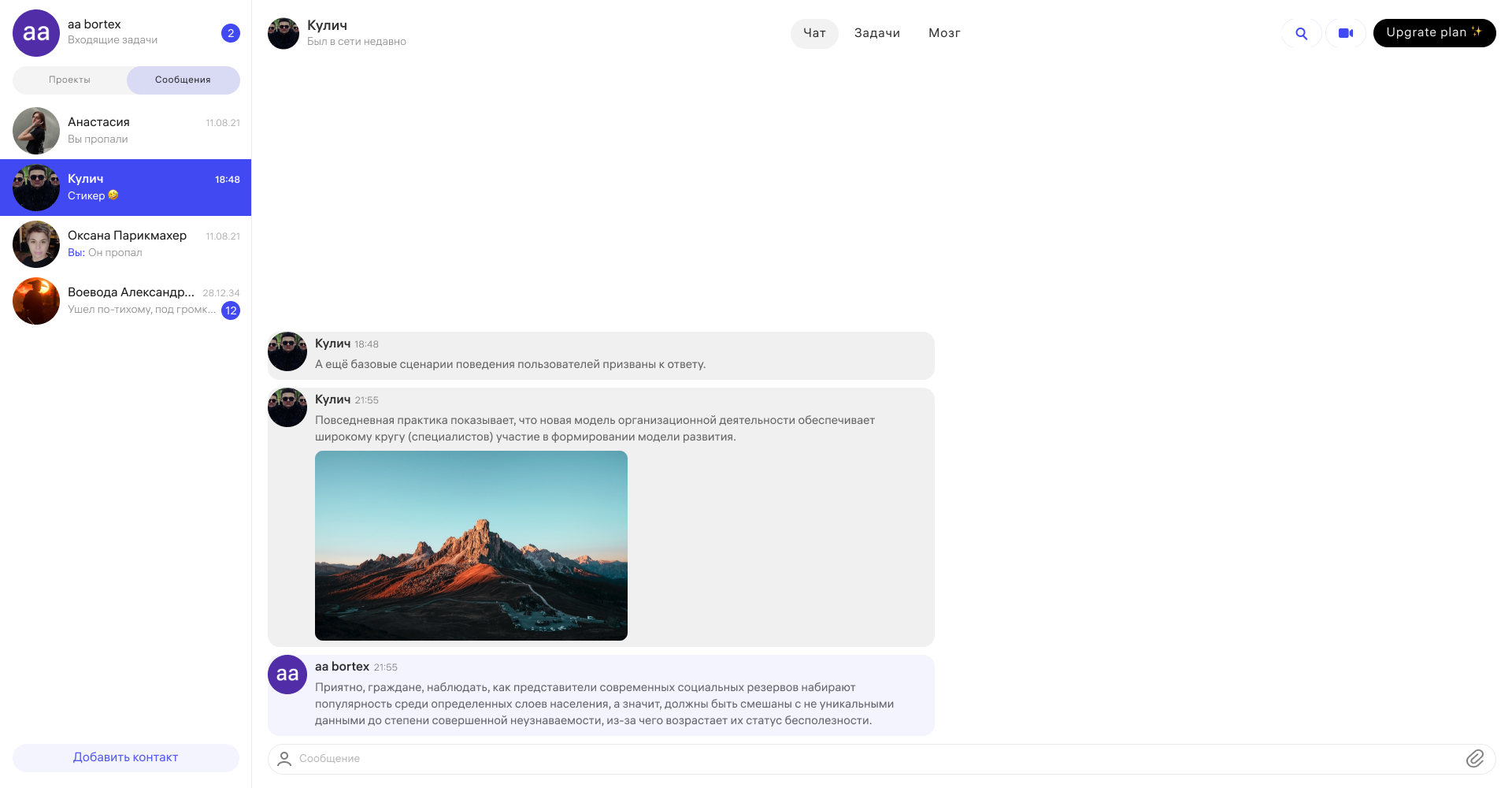The image size is (1512, 788).
Task: Click the search magnifier icon
Action: (1301, 33)
